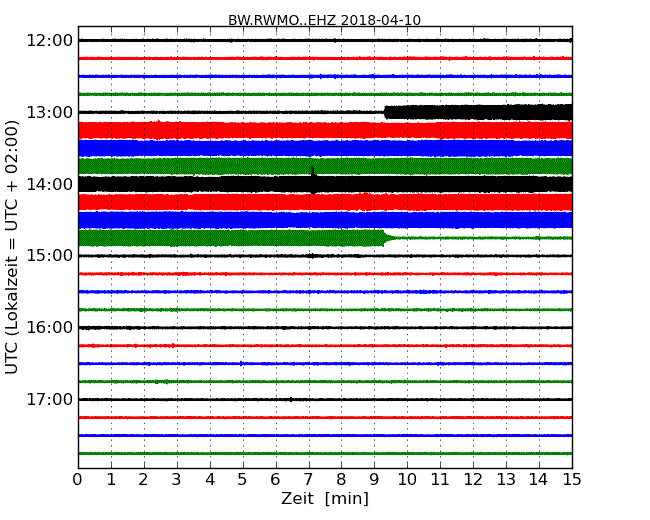Select the x-axis tick label 2
Image resolution: width=650 pixels, height=520 pixels.
[144, 480]
